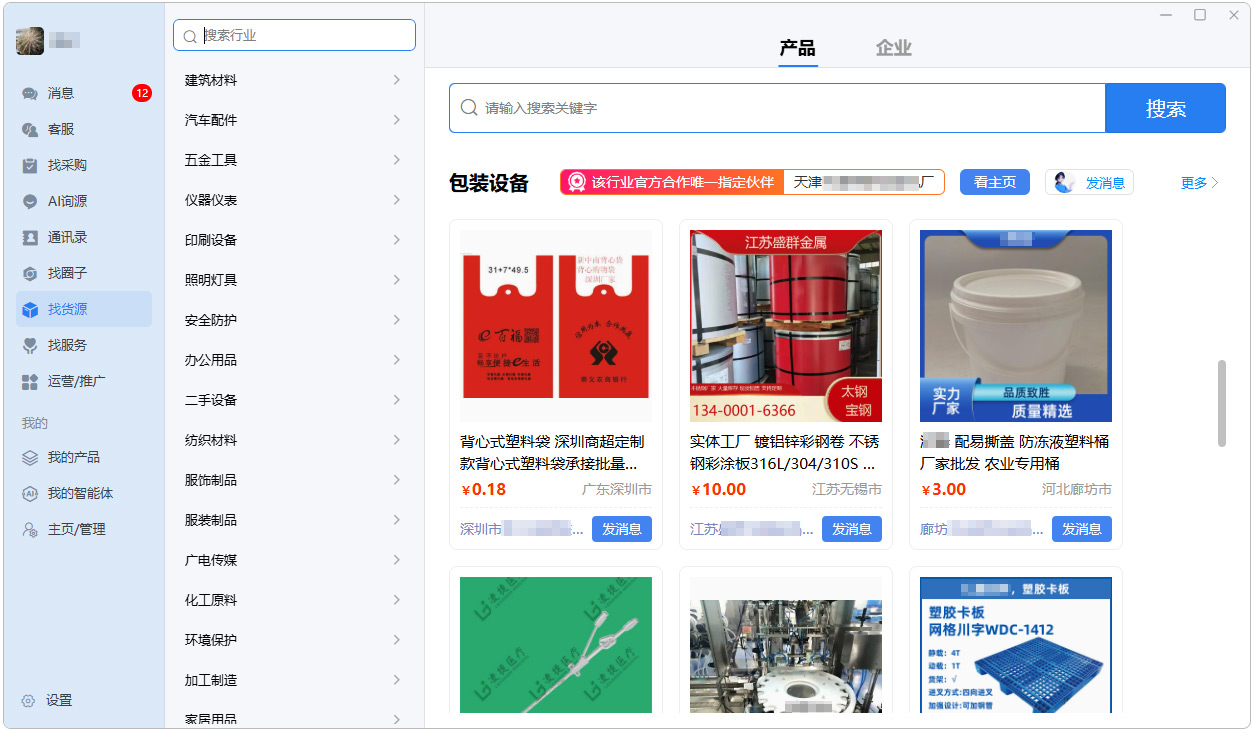The width and height of the screenshot is (1253, 732).
Task: Open the 更多 link
Action: tap(1200, 183)
